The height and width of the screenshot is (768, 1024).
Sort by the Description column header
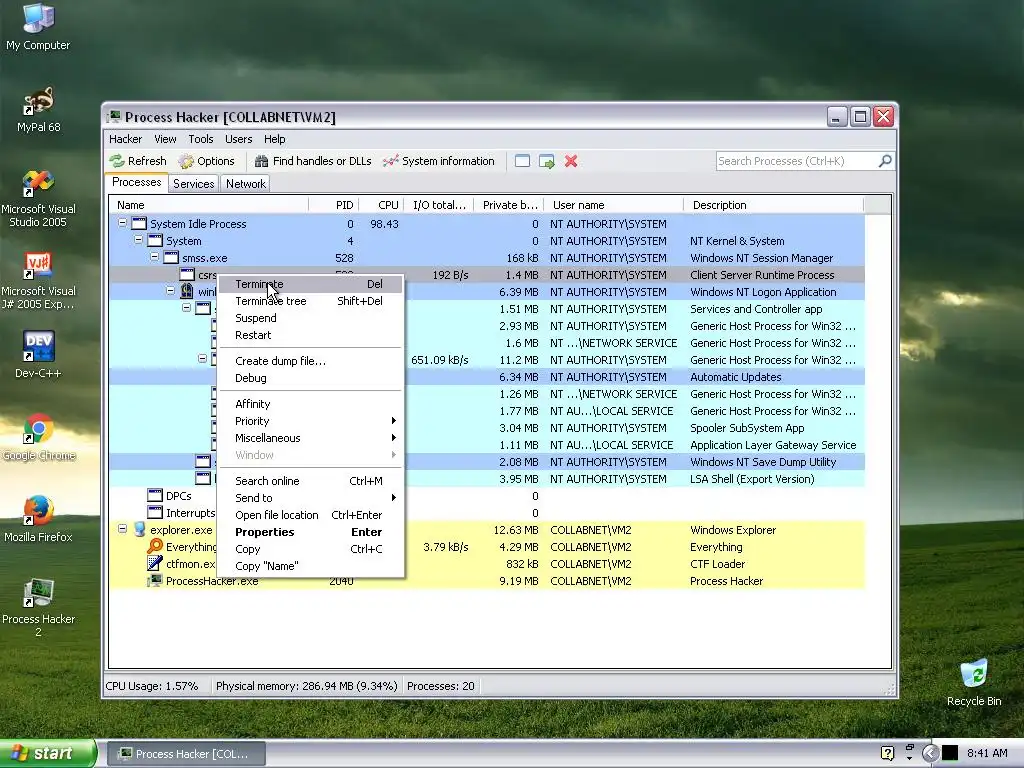click(x=773, y=205)
